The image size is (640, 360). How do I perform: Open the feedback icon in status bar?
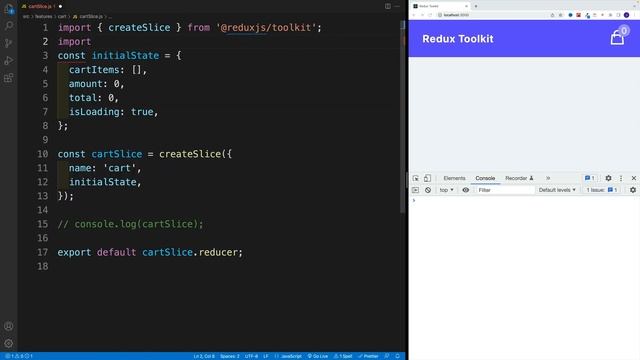click(387, 356)
